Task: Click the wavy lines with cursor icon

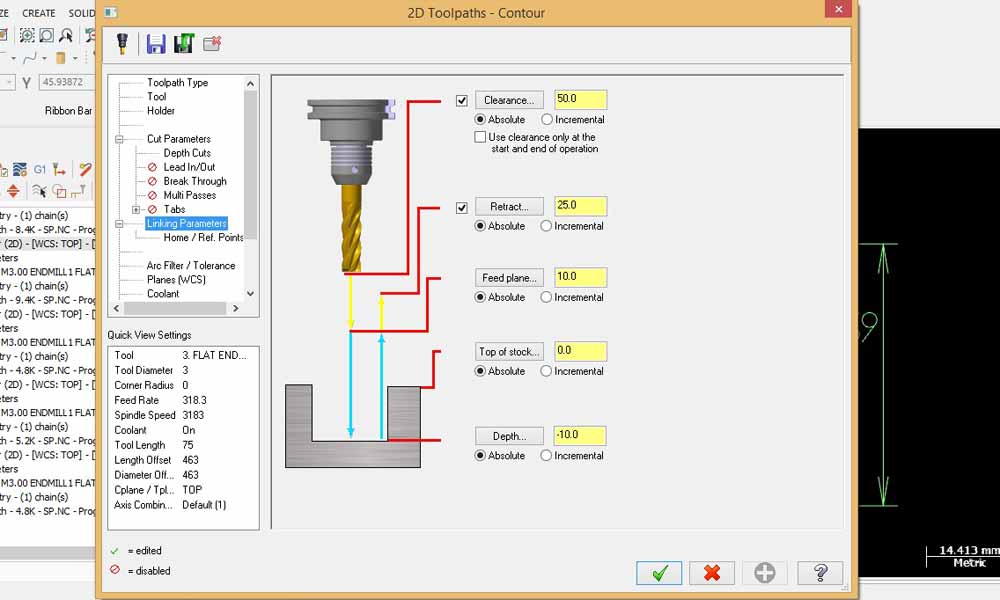Action: coord(39,191)
